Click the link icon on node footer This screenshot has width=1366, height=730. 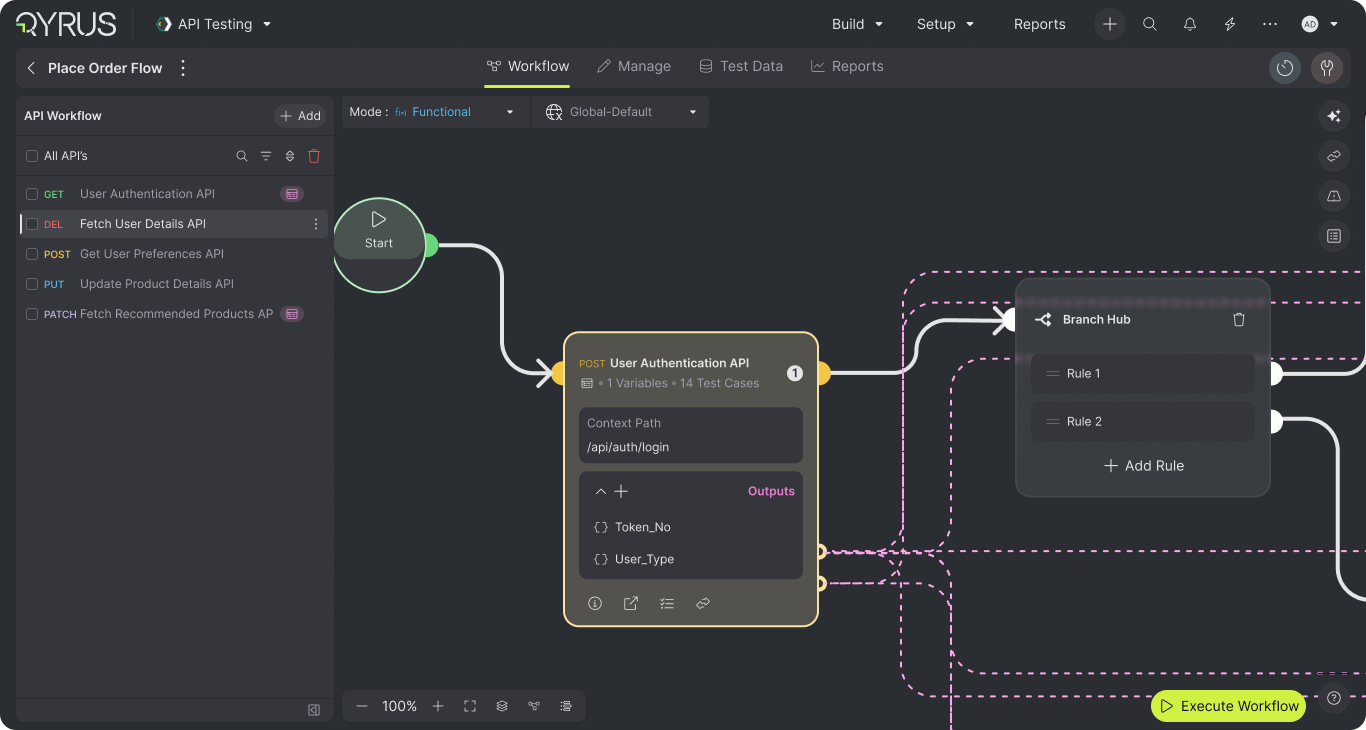(703, 604)
